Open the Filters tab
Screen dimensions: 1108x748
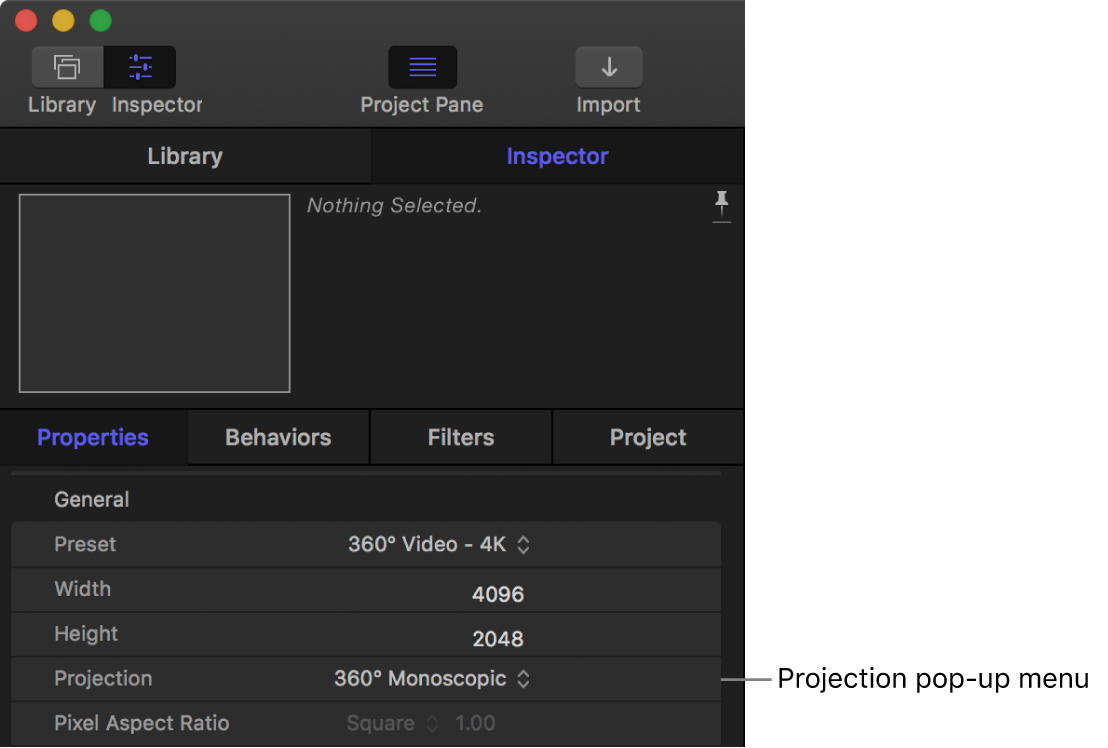click(x=460, y=437)
